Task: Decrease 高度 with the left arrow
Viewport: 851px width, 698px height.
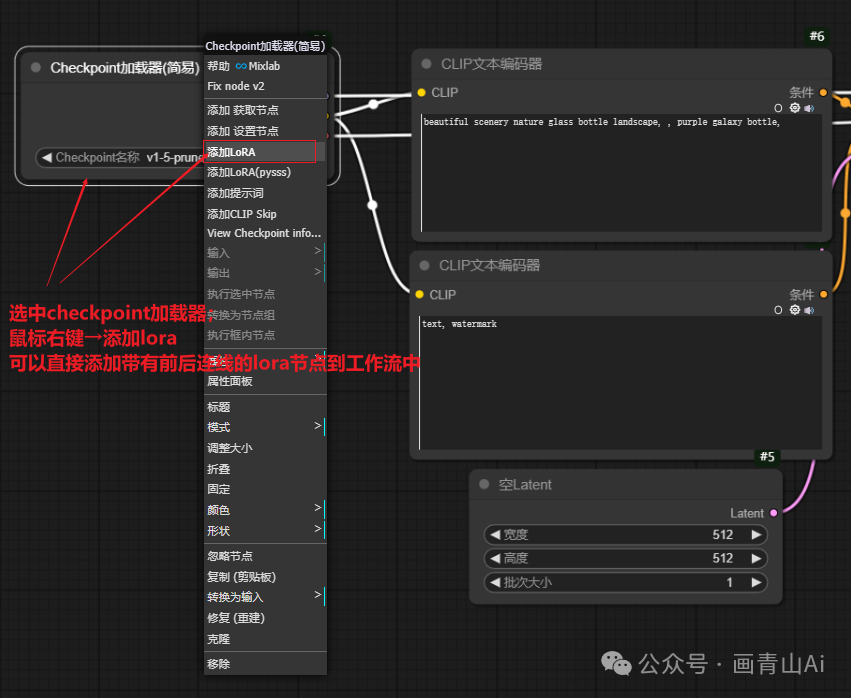Action: [494, 558]
